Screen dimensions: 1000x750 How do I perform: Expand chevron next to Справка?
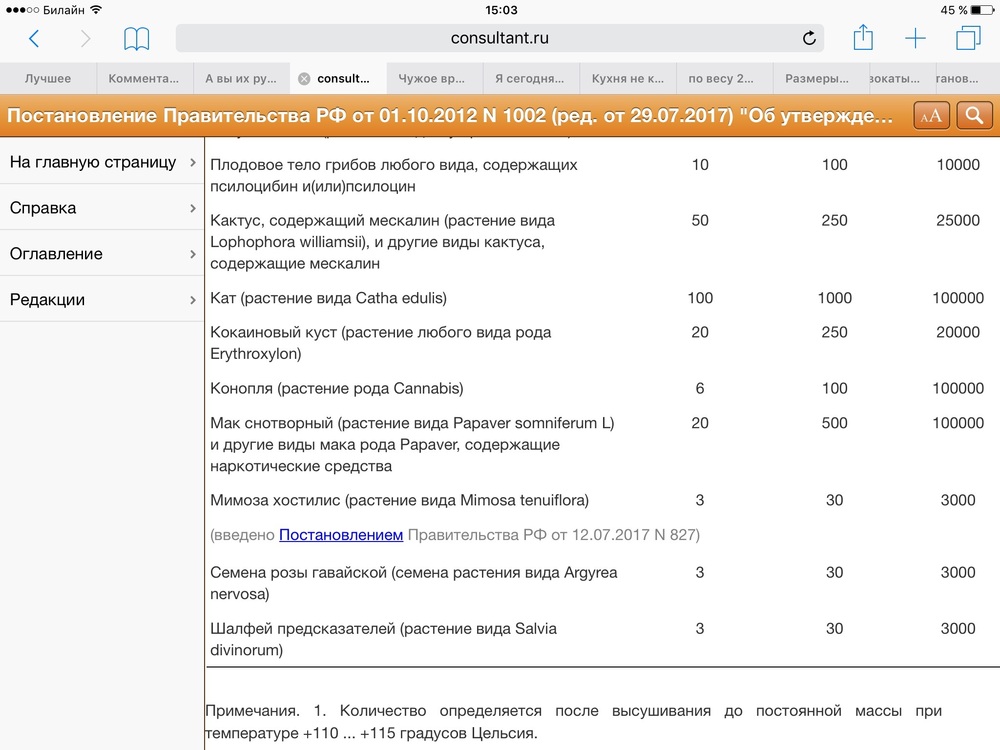coord(193,209)
